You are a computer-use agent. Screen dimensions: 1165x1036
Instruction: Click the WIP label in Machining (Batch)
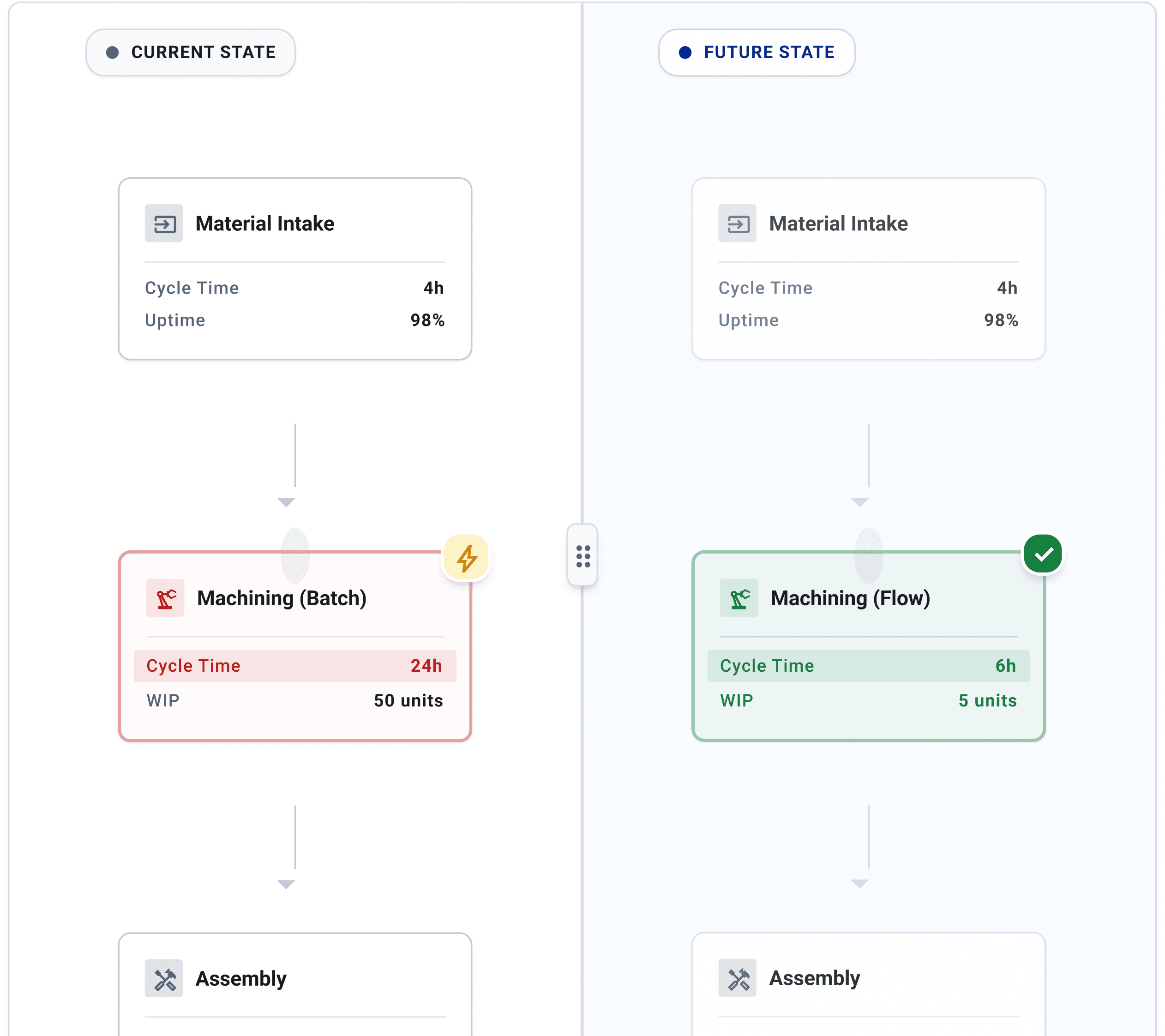coord(163,701)
